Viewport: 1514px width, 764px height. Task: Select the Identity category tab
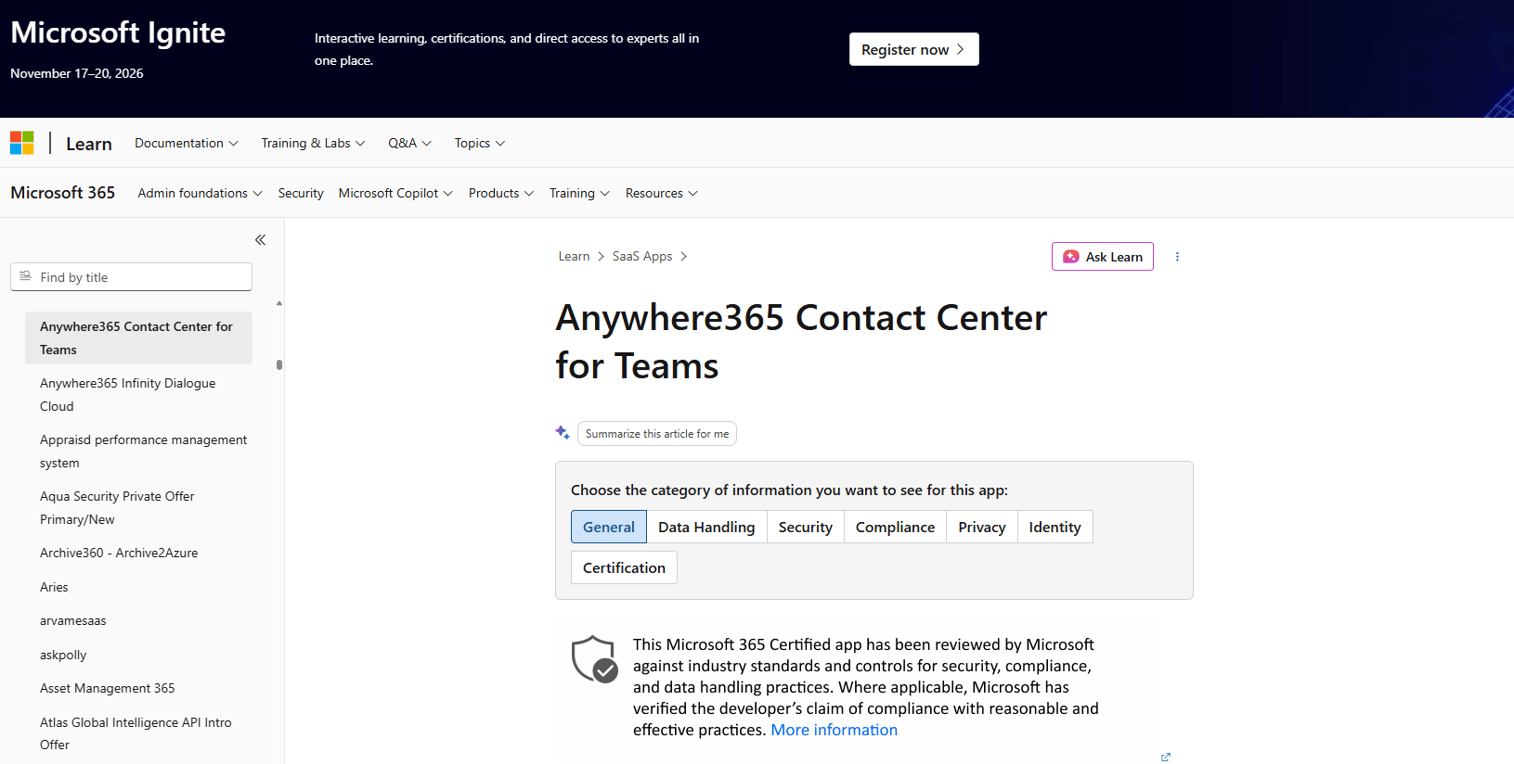tap(1055, 527)
